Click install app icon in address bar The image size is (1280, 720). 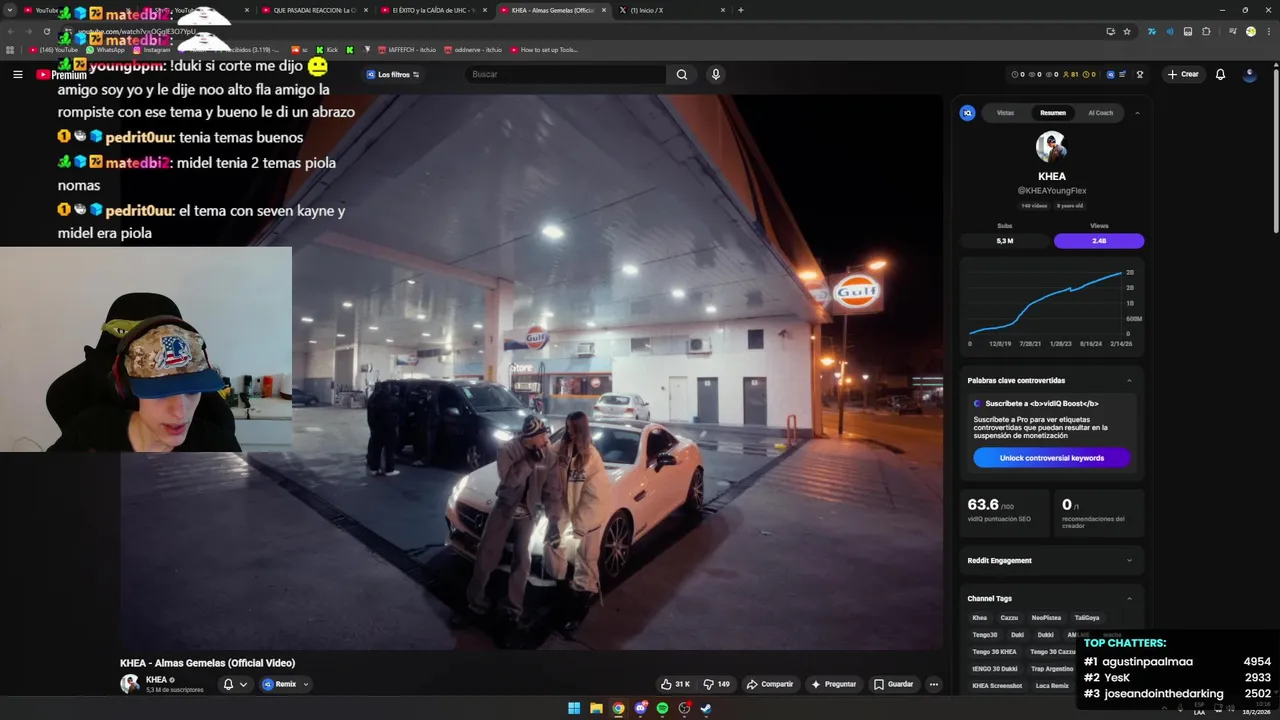point(1110,31)
